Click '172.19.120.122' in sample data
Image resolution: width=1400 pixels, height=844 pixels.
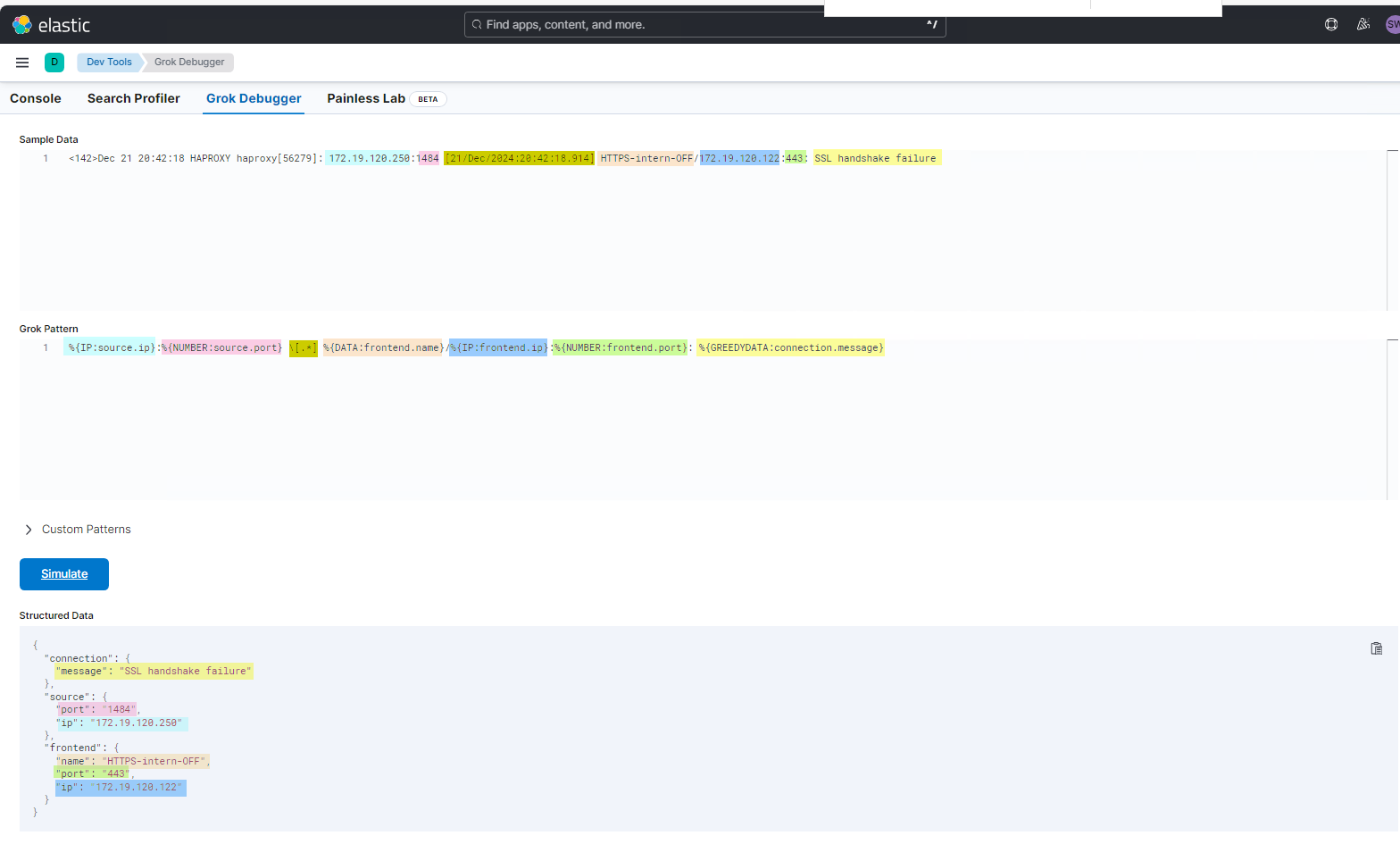(739, 158)
